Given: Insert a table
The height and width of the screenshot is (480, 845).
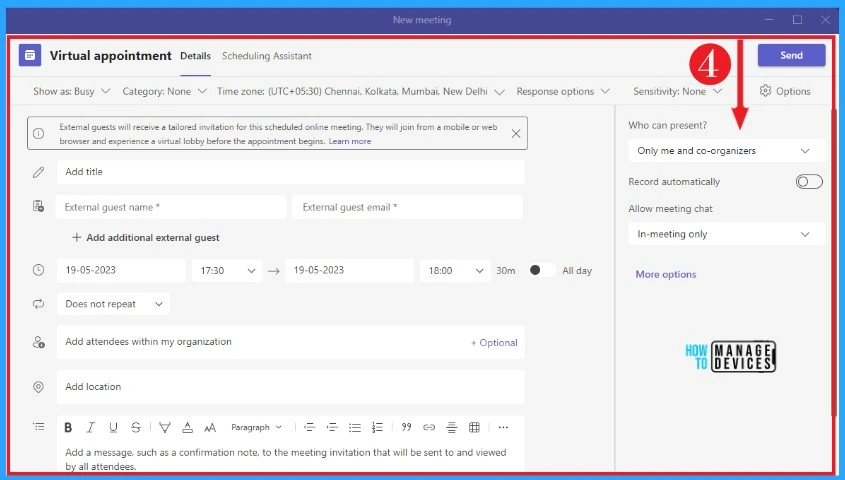Looking at the screenshot, I should click(x=474, y=427).
